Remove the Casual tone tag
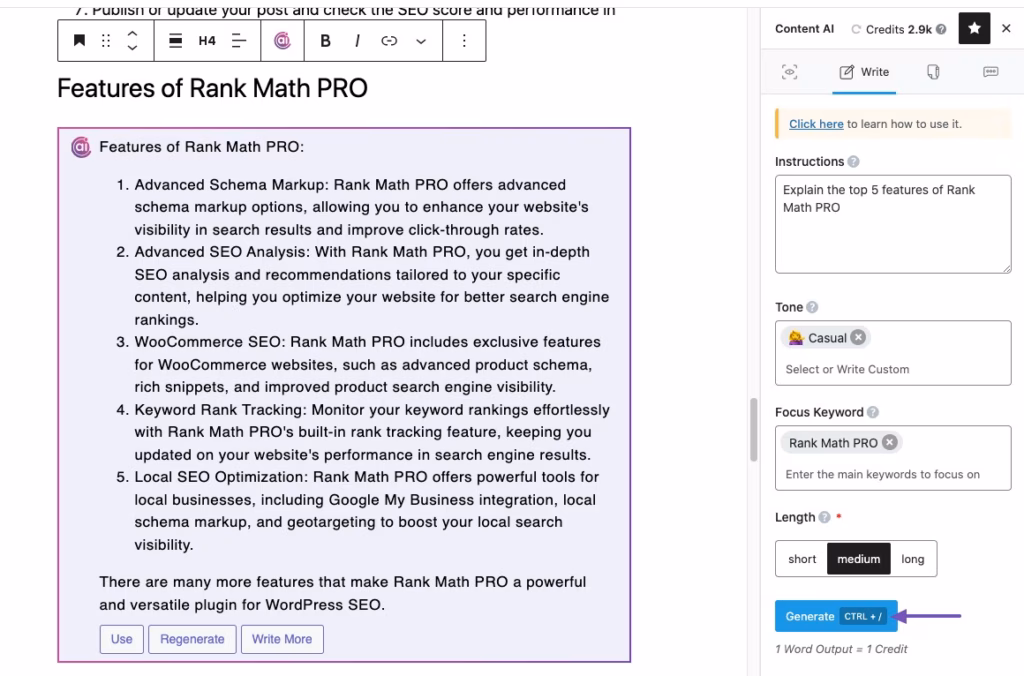The height and width of the screenshot is (676, 1024). (858, 337)
